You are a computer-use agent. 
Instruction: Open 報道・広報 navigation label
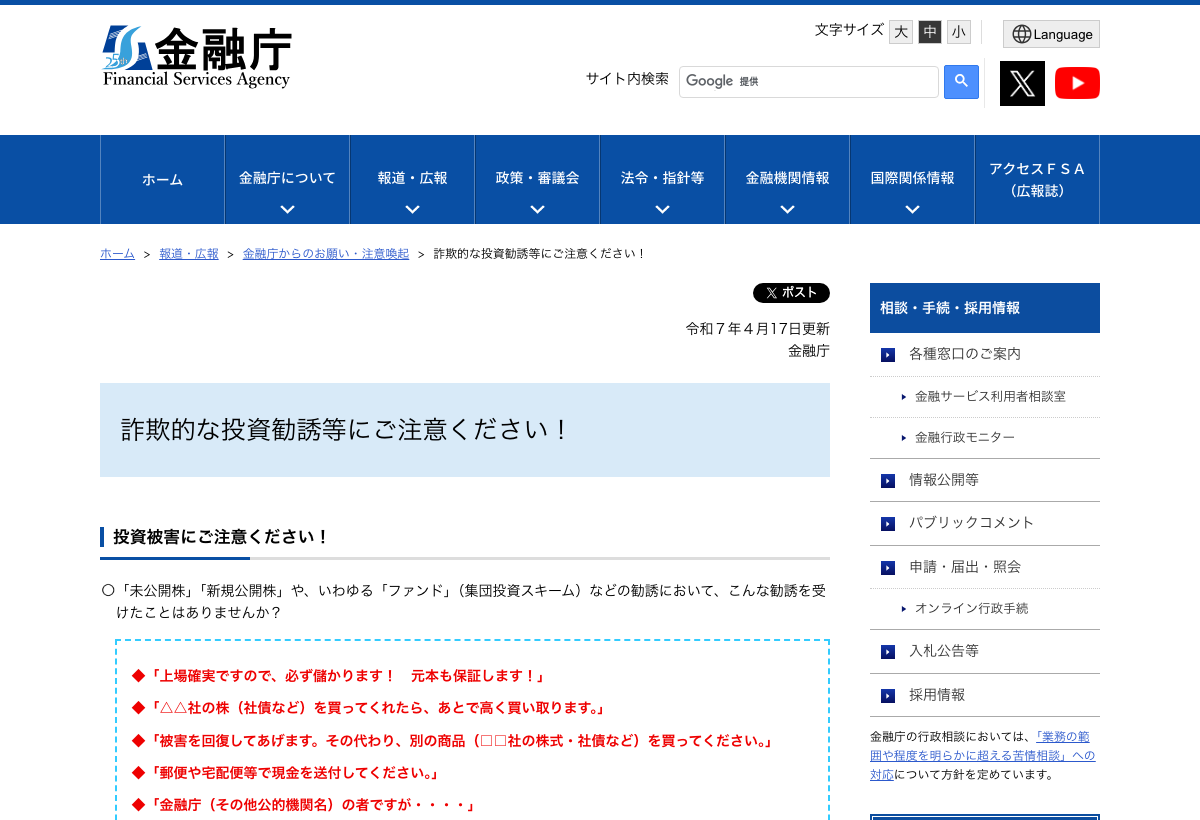412,178
